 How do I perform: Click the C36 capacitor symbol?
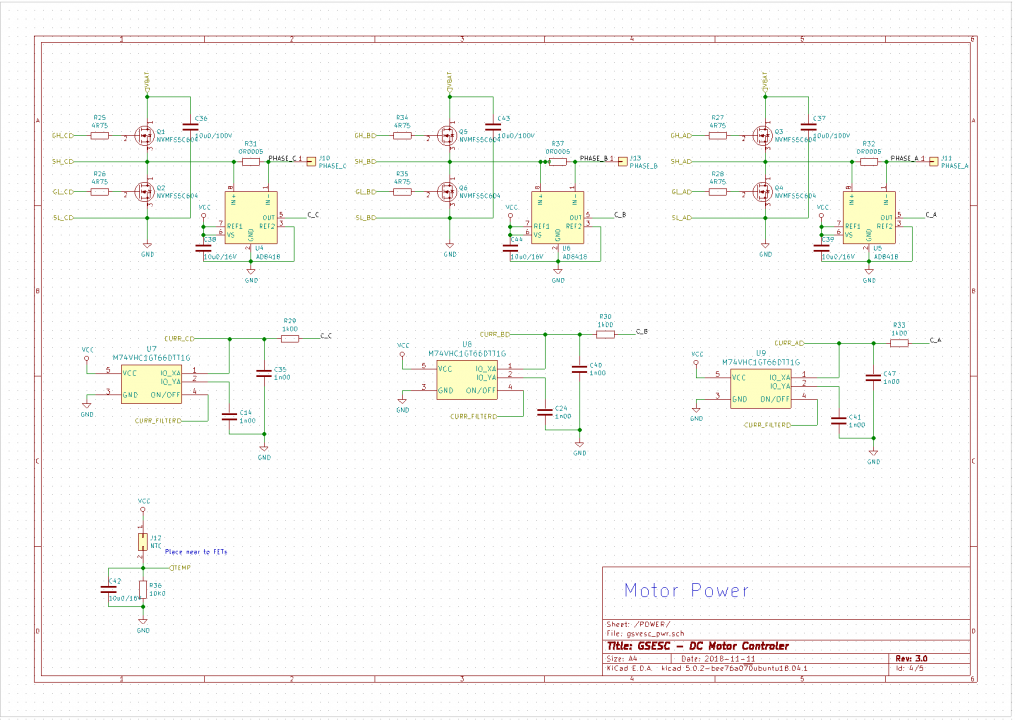pos(190,127)
